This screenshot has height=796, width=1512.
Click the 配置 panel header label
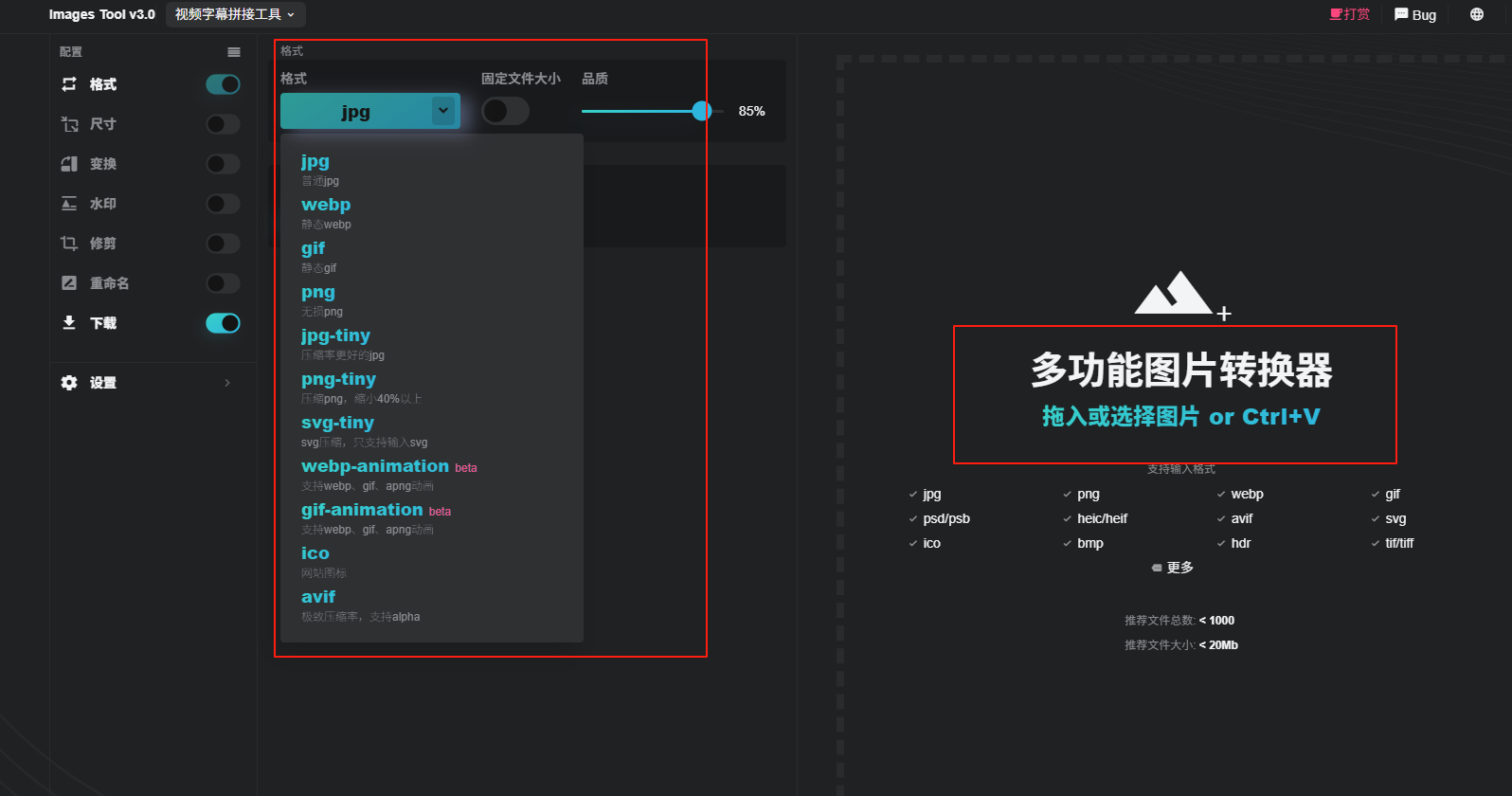pos(71,52)
